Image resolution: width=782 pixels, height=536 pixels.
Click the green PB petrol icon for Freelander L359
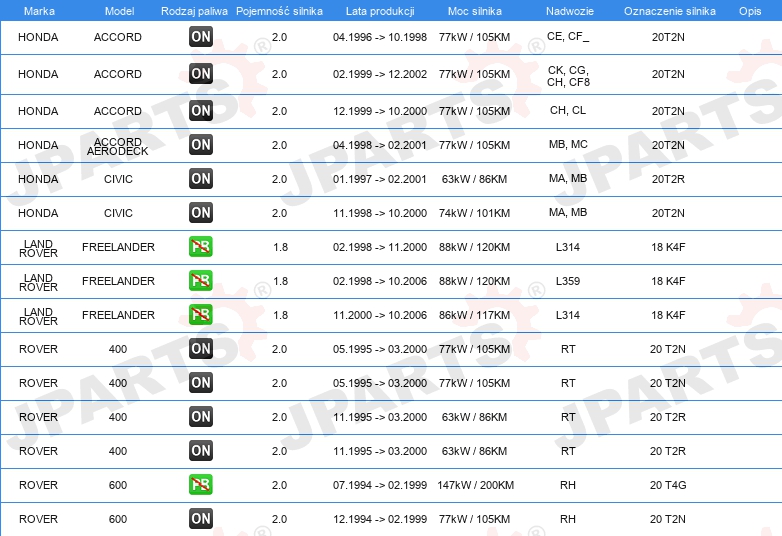[201, 280]
